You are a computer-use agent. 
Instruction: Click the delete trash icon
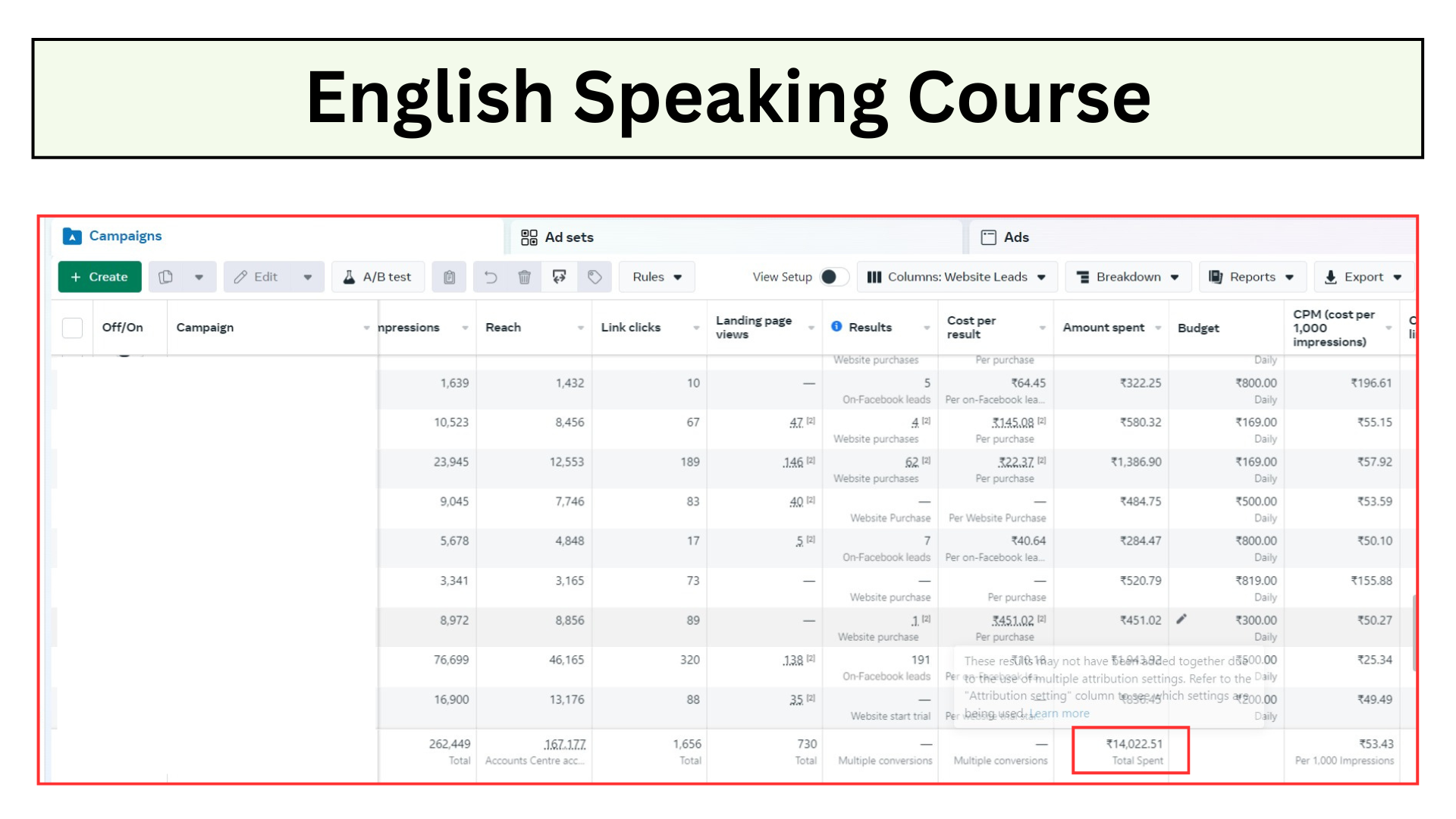524,277
